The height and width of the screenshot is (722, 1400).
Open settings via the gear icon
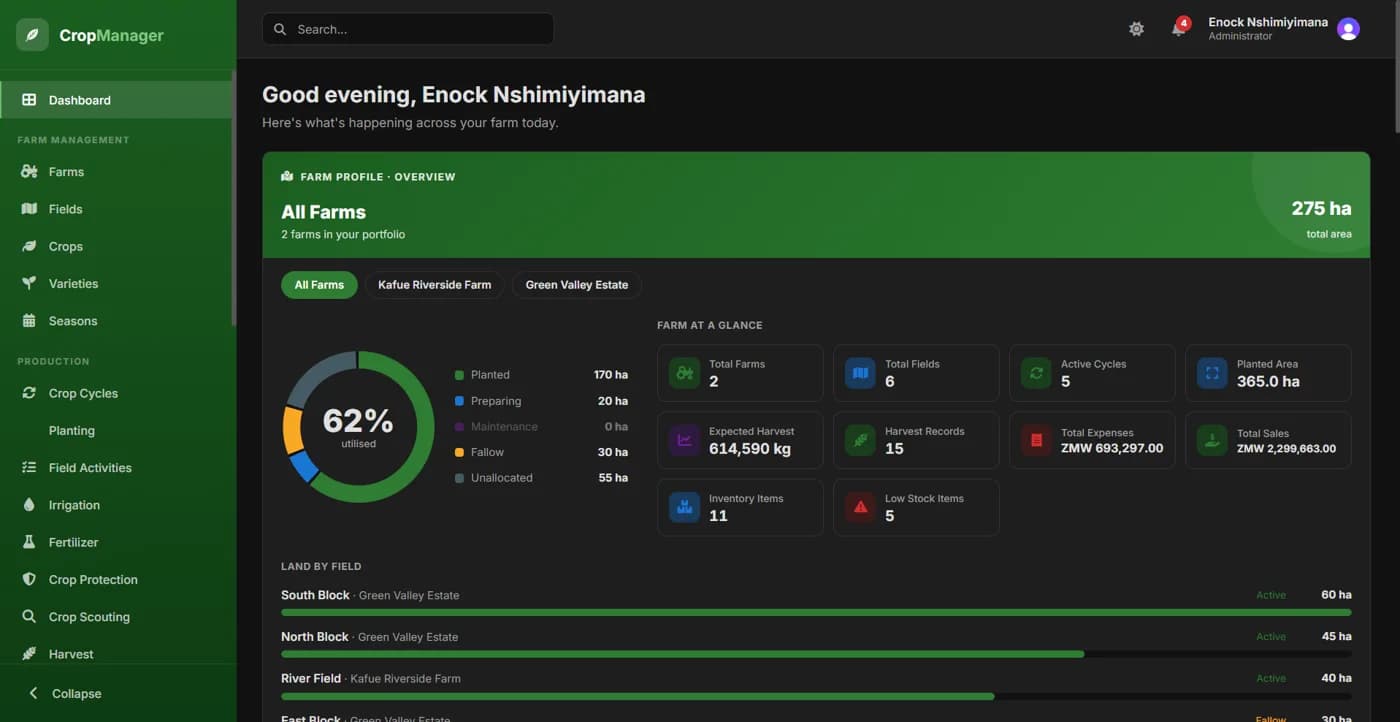pos(1136,29)
